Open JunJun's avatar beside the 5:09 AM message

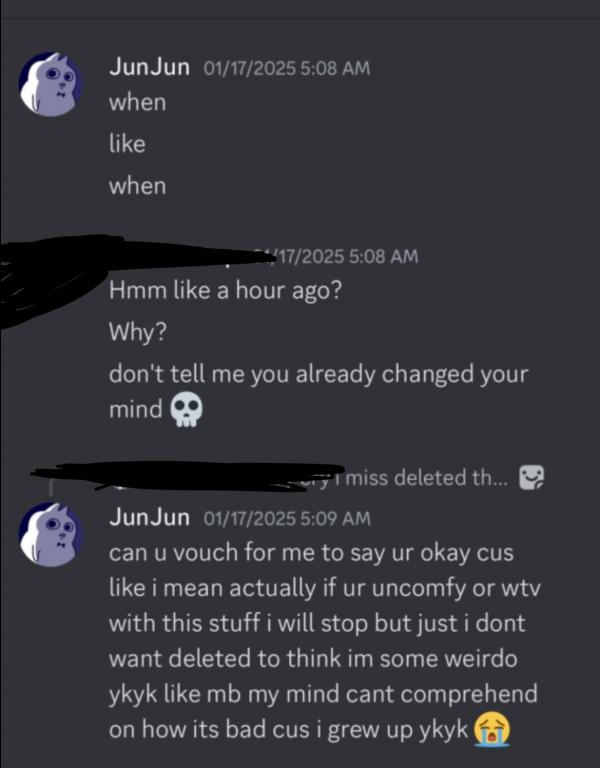[50, 534]
